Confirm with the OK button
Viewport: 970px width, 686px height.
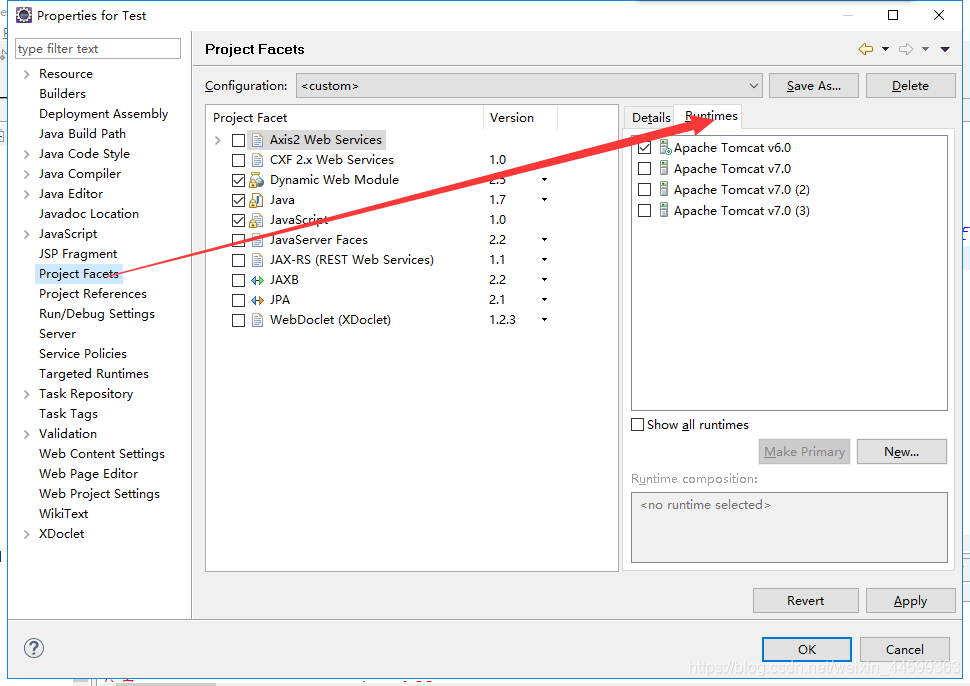click(x=807, y=650)
